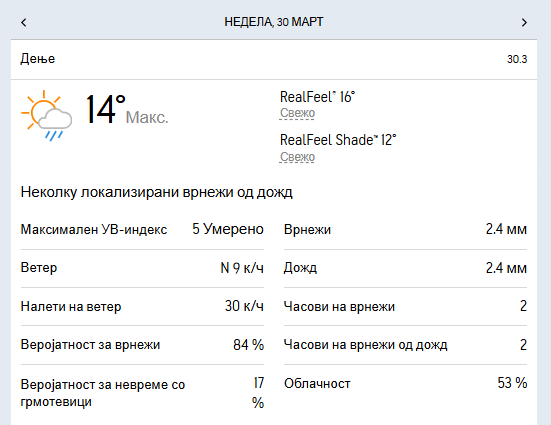
Task: Click the Налети на ветер row
Action: point(142,307)
